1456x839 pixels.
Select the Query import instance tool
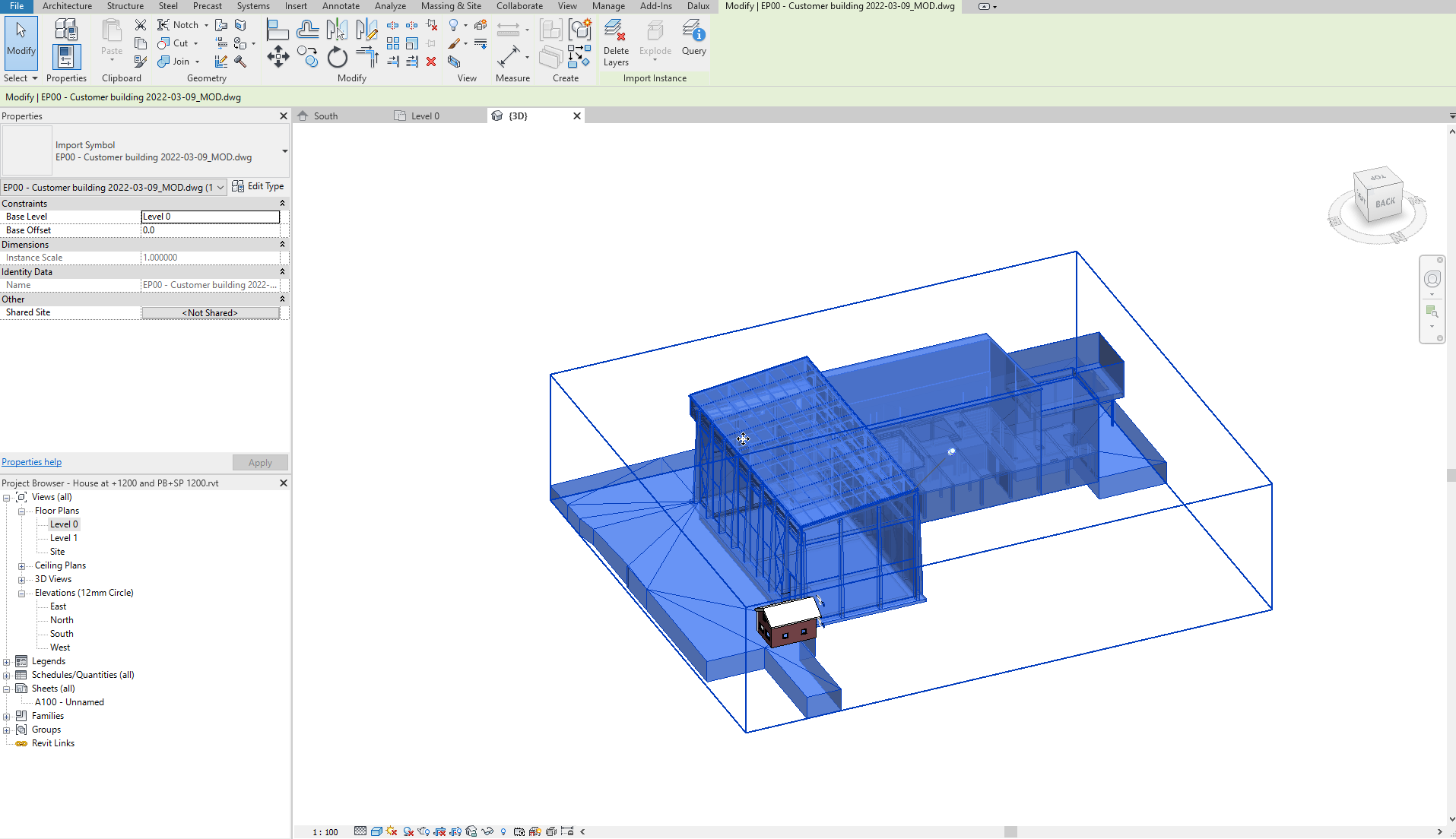click(x=693, y=38)
